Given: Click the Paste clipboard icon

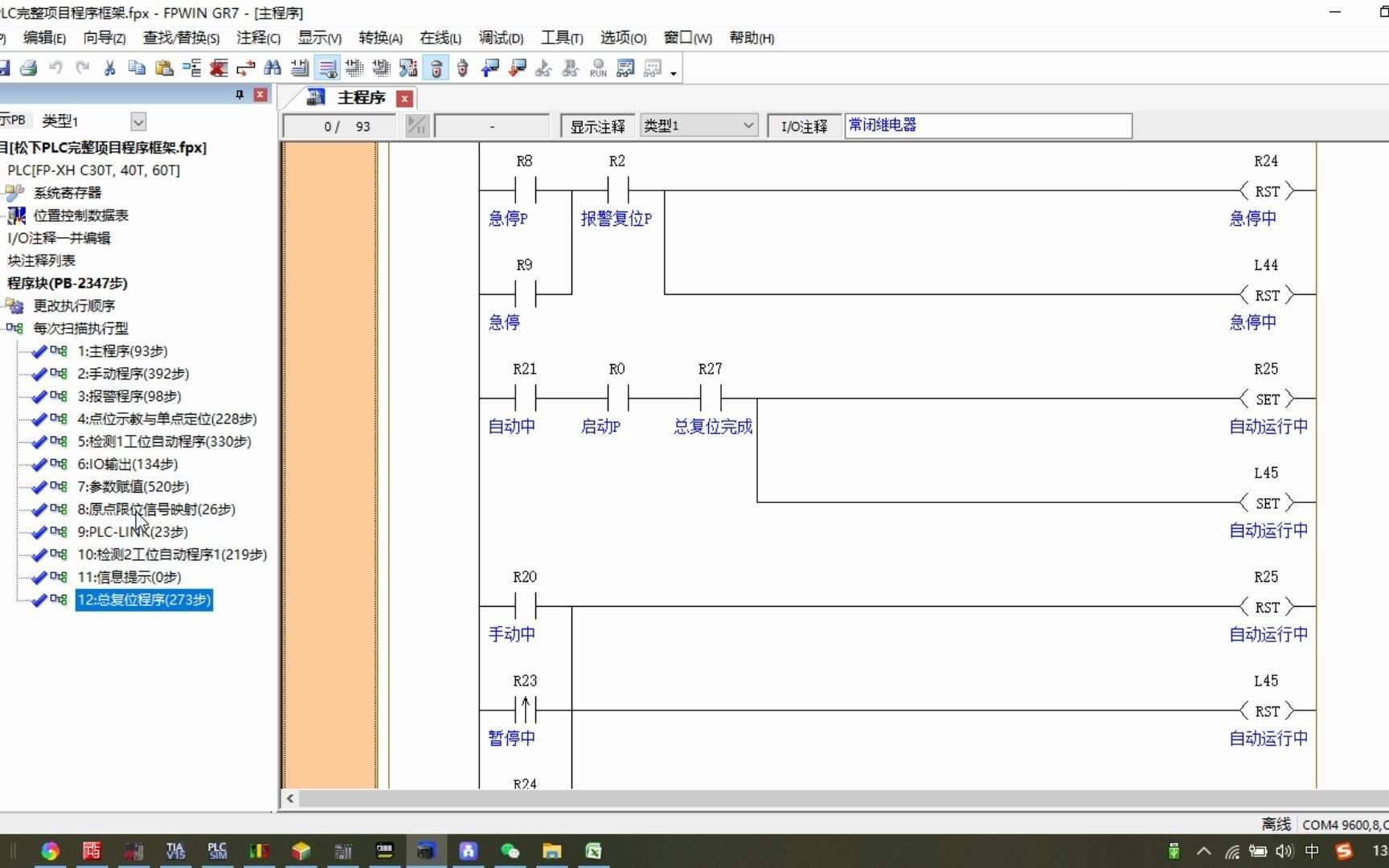Looking at the screenshot, I should 164,68.
